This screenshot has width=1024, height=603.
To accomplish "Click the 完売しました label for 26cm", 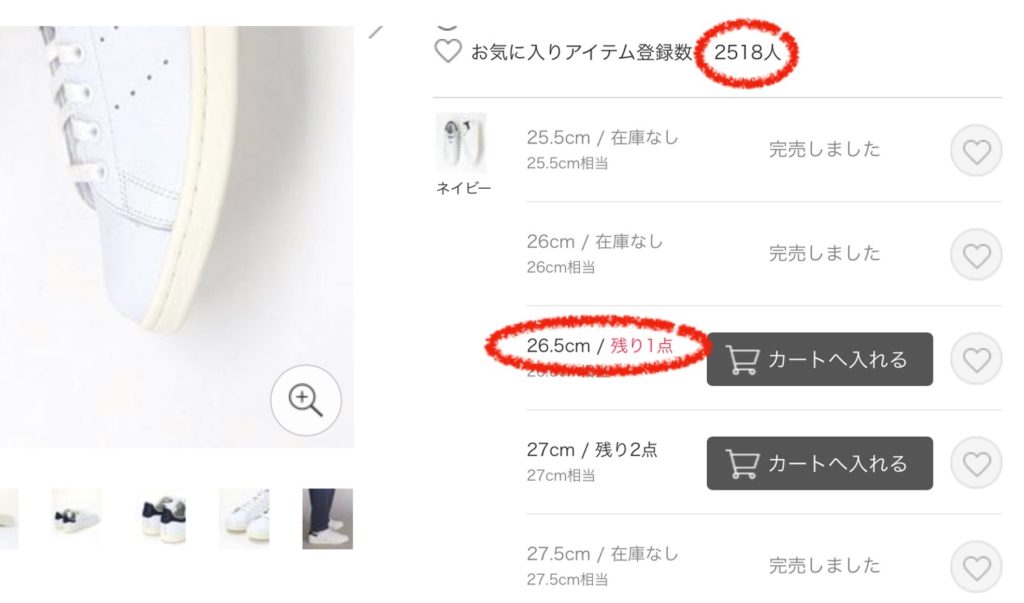I will coord(824,253).
